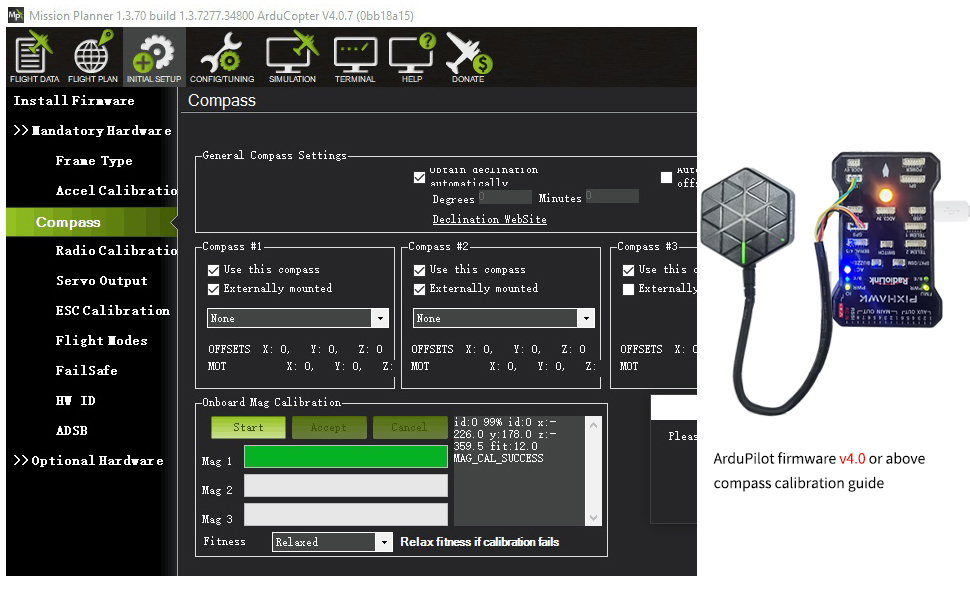Screen dimensions: 970x600
Task: Click the Mag 2 progress bar
Action: point(346,486)
